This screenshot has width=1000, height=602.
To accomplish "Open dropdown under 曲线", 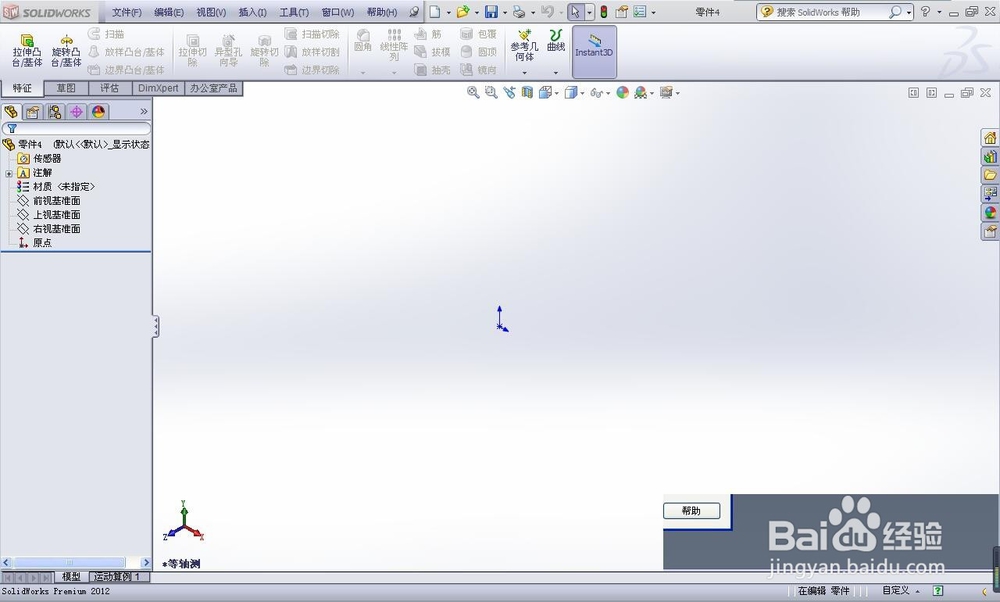I will tap(555, 72).
